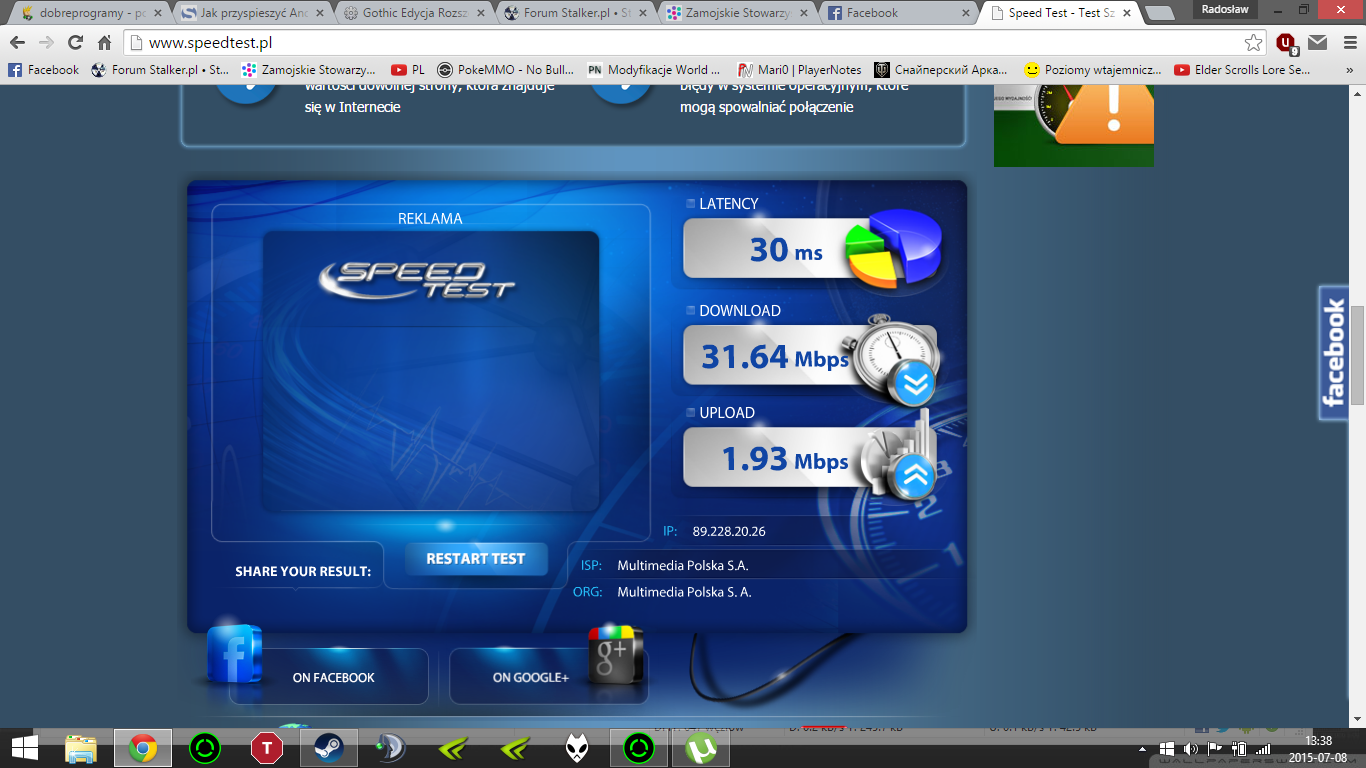Open the PokeMMO - No Bull... bookmark
Screen dimensions: 1366x768
pos(506,70)
